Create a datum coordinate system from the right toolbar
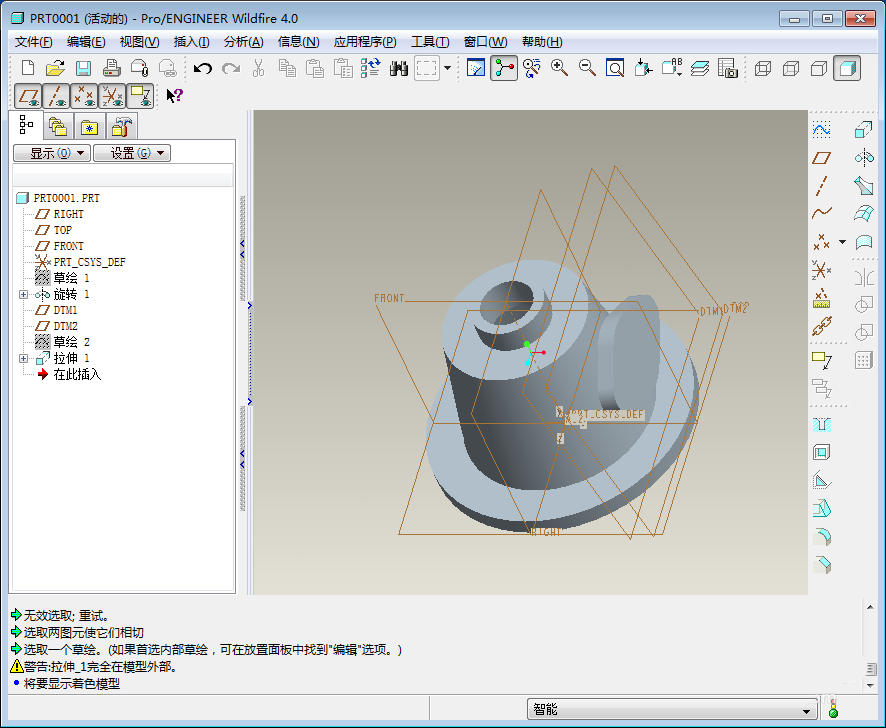The height and width of the screenshot is (728, 886). [x=822, y=271]
